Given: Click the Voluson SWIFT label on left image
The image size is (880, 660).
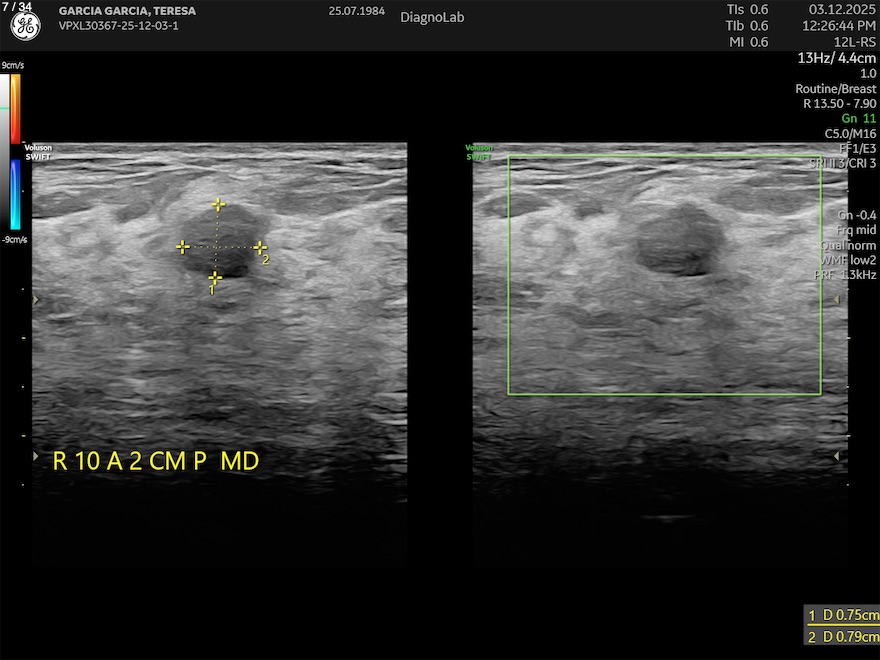Looking at the screenshot, I should [38, 151].
